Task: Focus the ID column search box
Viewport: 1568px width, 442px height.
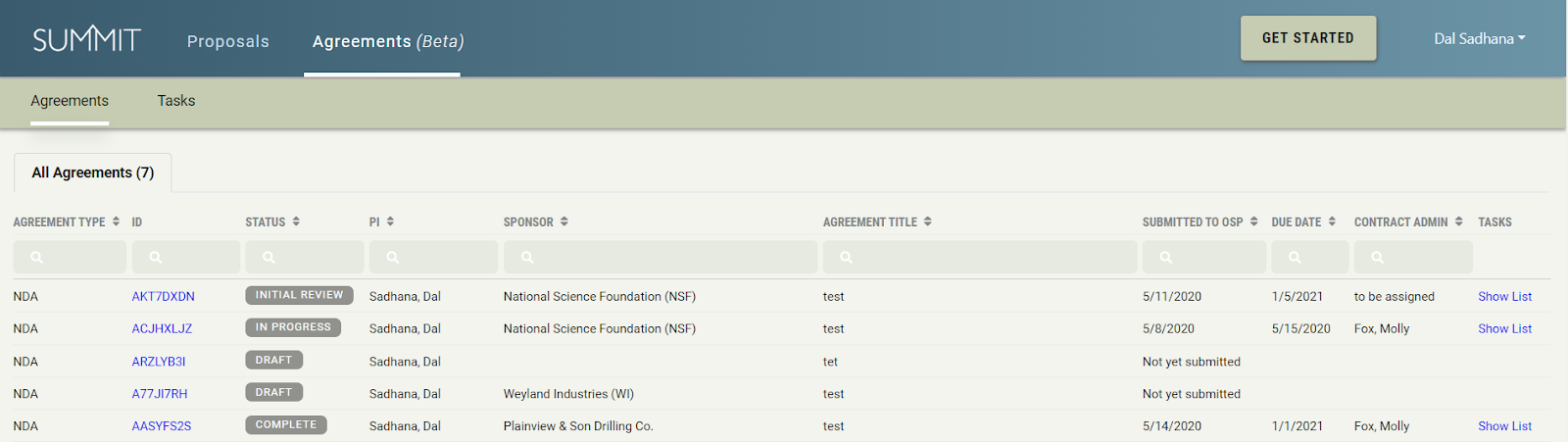Action: click(x=186, y=257)
